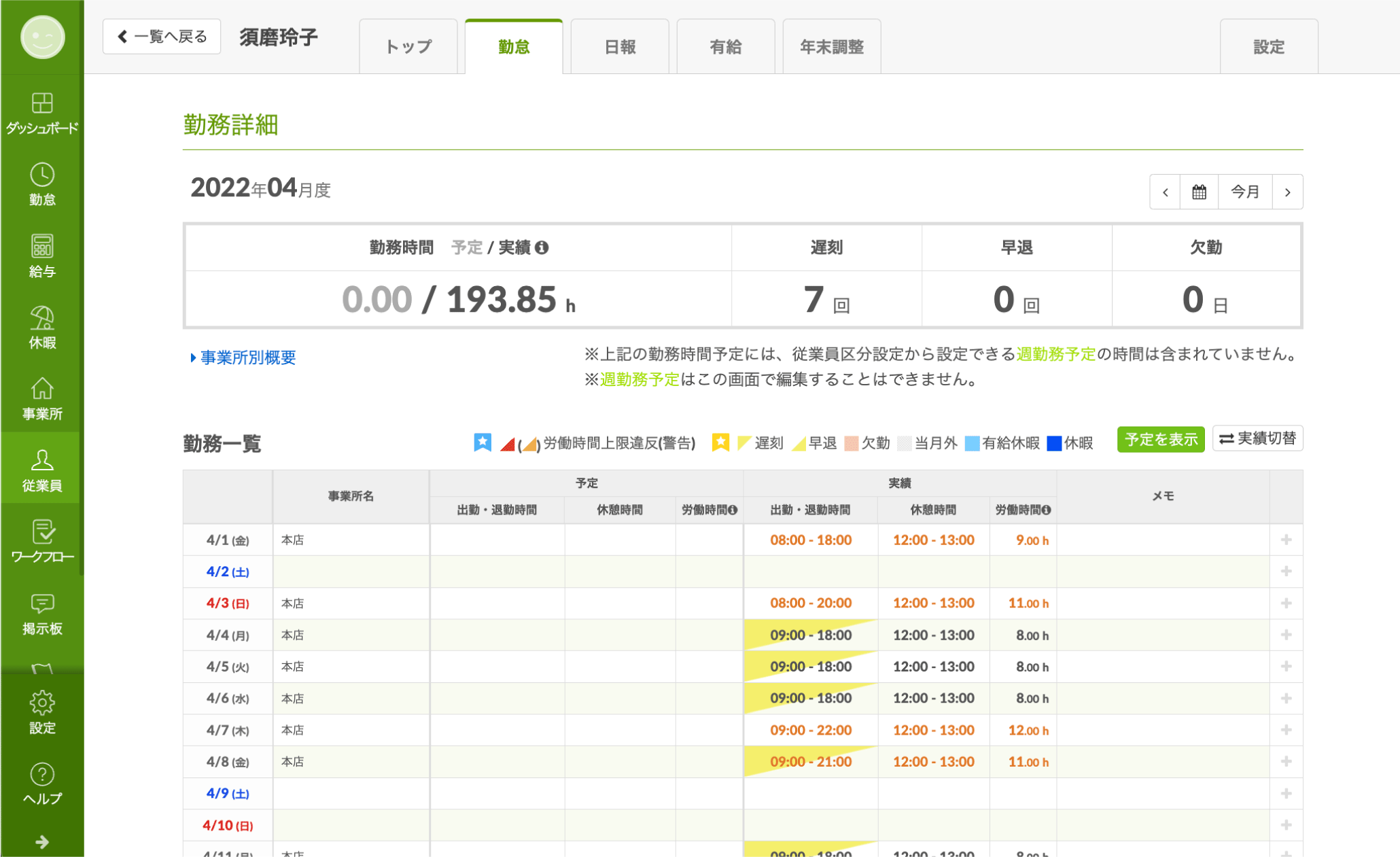The image size is (1400, 857).
Task: Open 休暇 in the sidebar
Action: pyautogui.click(x=42, y=328)
